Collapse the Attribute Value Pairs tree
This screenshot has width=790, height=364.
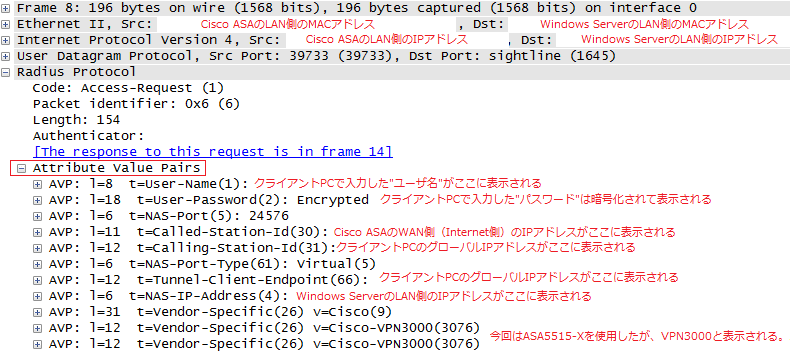click(21, 168)
